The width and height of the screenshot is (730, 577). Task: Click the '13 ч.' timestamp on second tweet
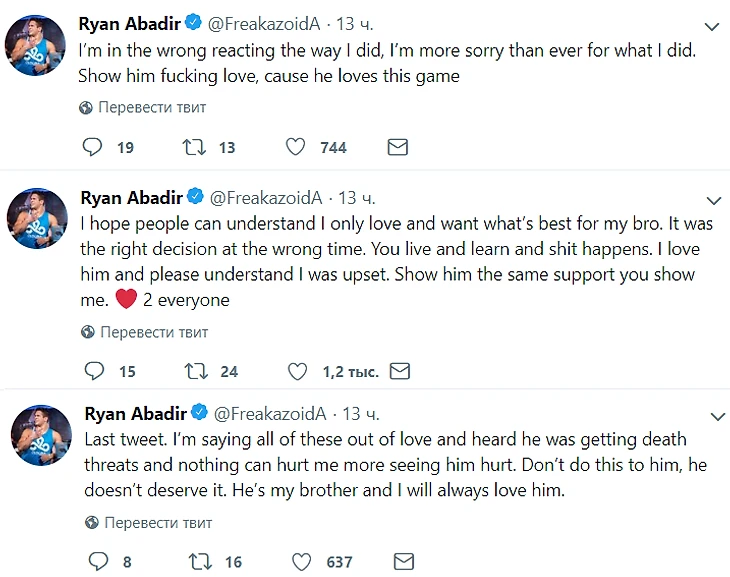click(x=358, y=197)
